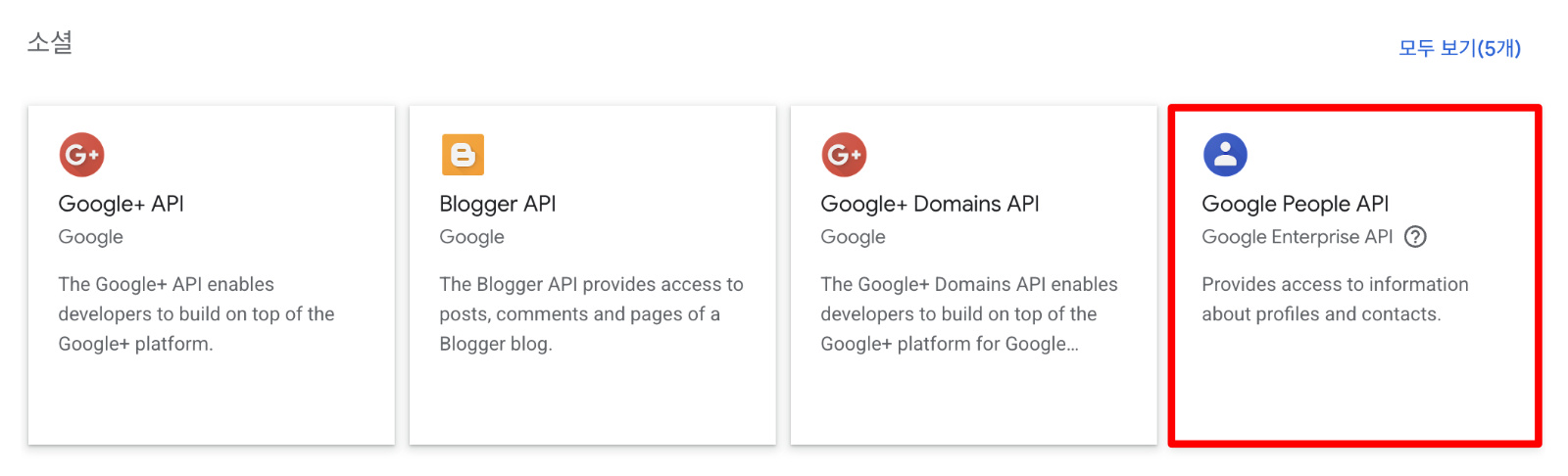
Task: Click the Google+ API red icon
Action: (81, 155)
